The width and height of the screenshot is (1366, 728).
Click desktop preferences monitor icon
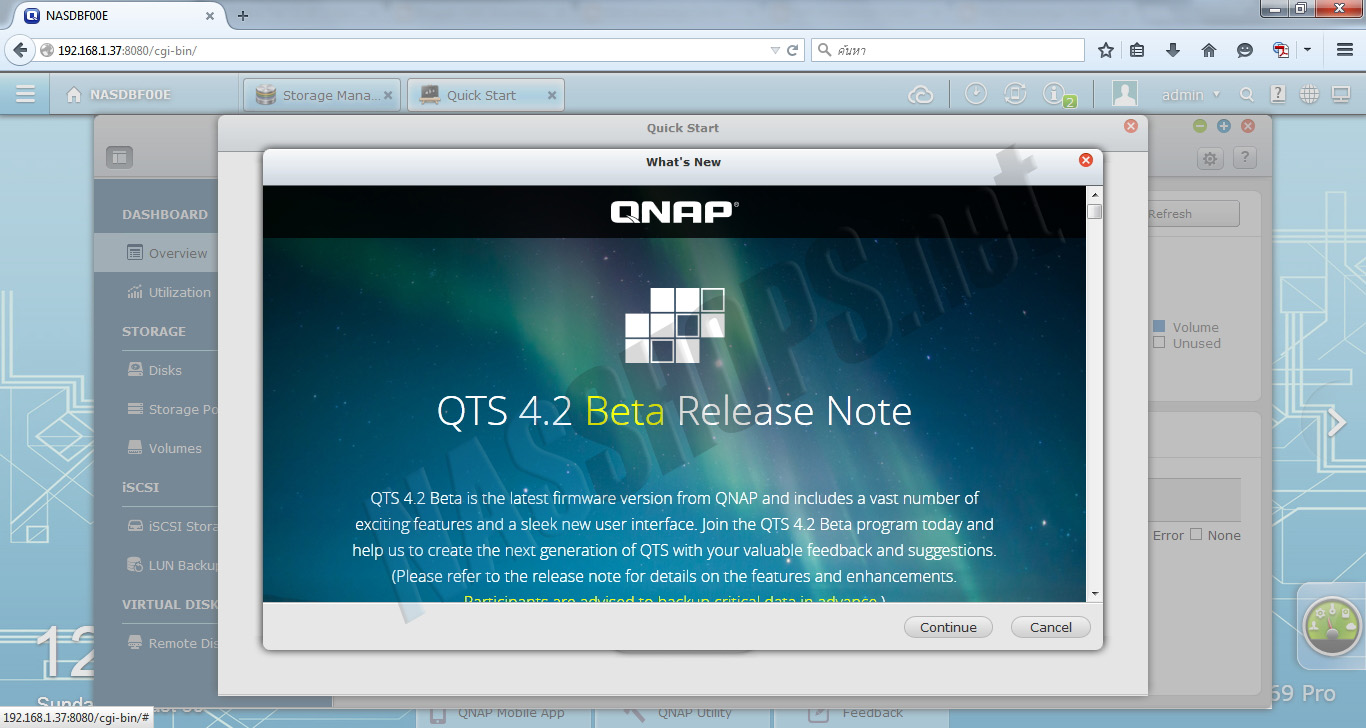[x=1340, y=94]
